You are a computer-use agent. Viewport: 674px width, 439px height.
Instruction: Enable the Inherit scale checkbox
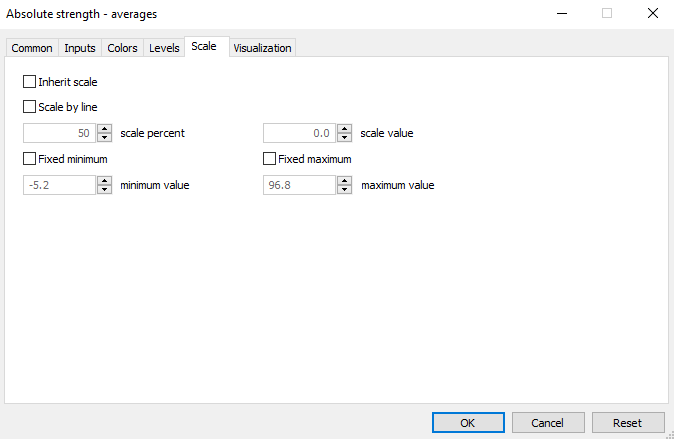29,82
